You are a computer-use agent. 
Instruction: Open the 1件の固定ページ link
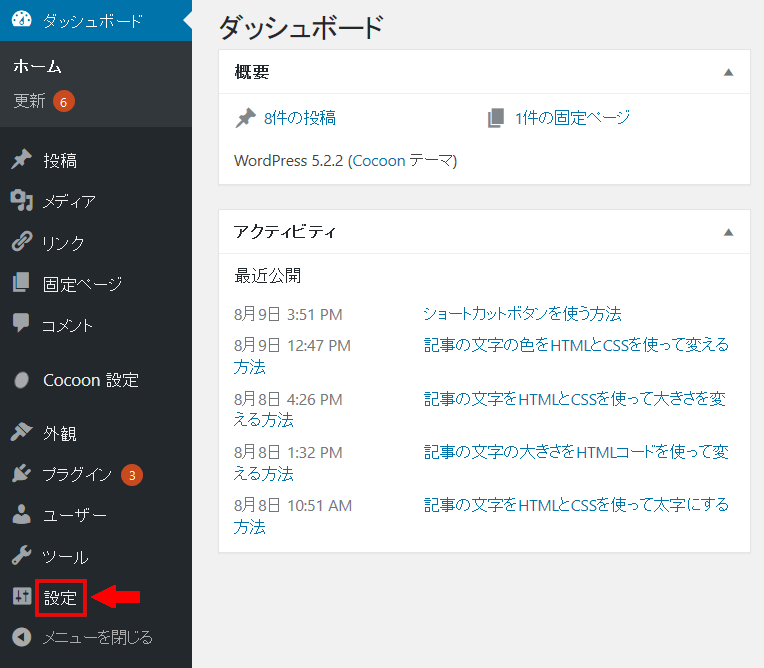[x=572, y=118]
